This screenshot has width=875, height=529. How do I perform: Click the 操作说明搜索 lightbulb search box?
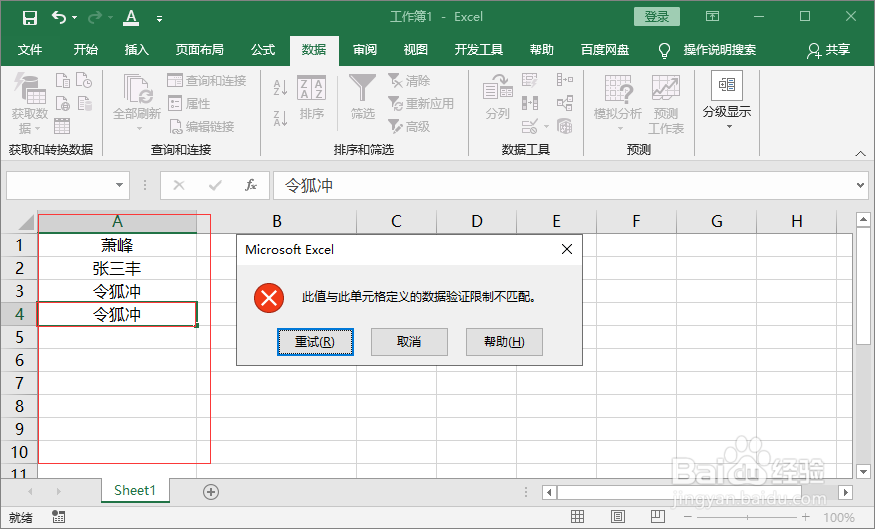[708, 50]
